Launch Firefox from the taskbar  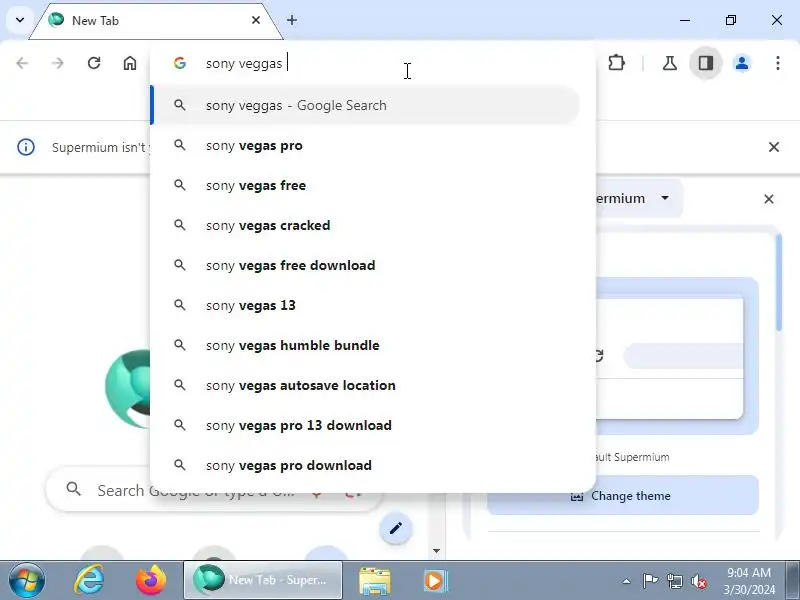click(x=151, y=581)
